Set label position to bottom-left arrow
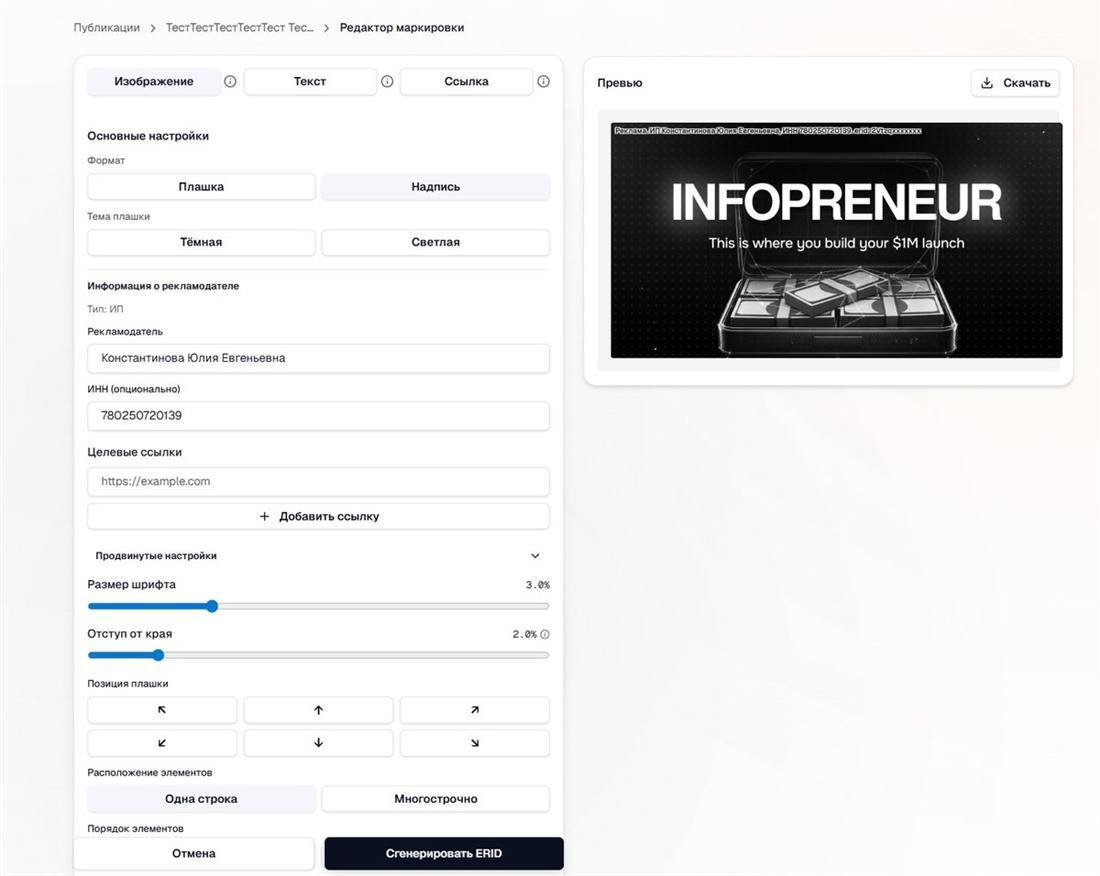 162,743
